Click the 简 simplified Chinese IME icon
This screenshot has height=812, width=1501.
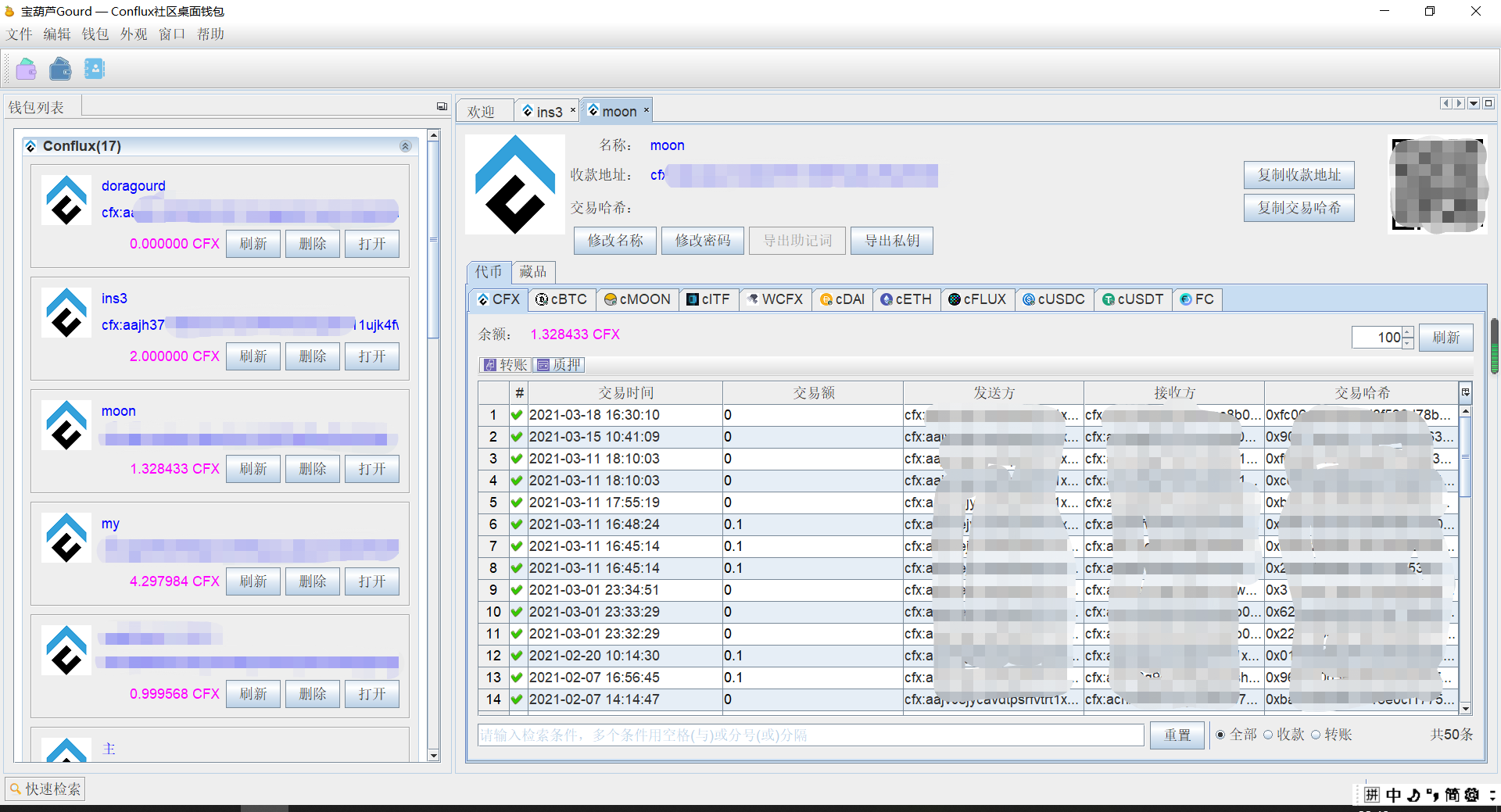point(1452,795)
